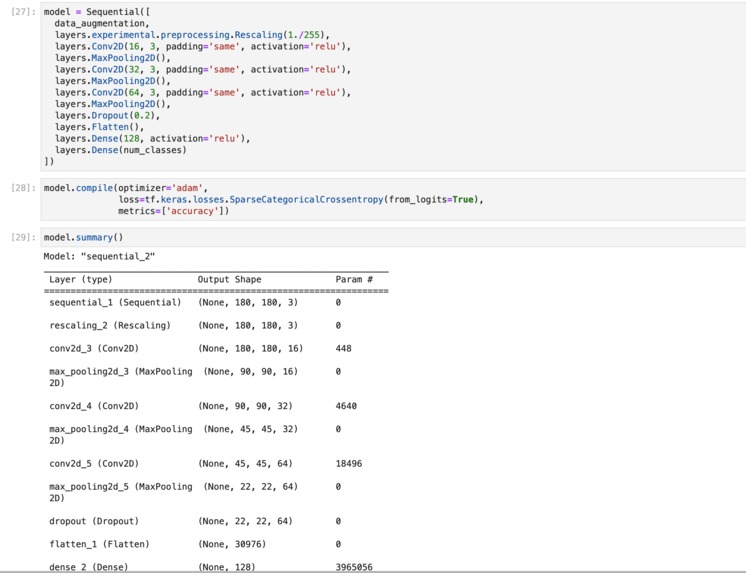Image resolution: width=746 pixels, height=573 pixels.
Task: Click the (None, 90, 90, 16) shape
Action: tap(250, 372)
